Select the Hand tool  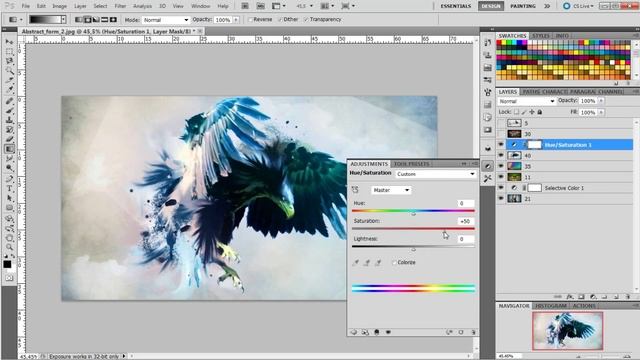[x=9, y=238]
